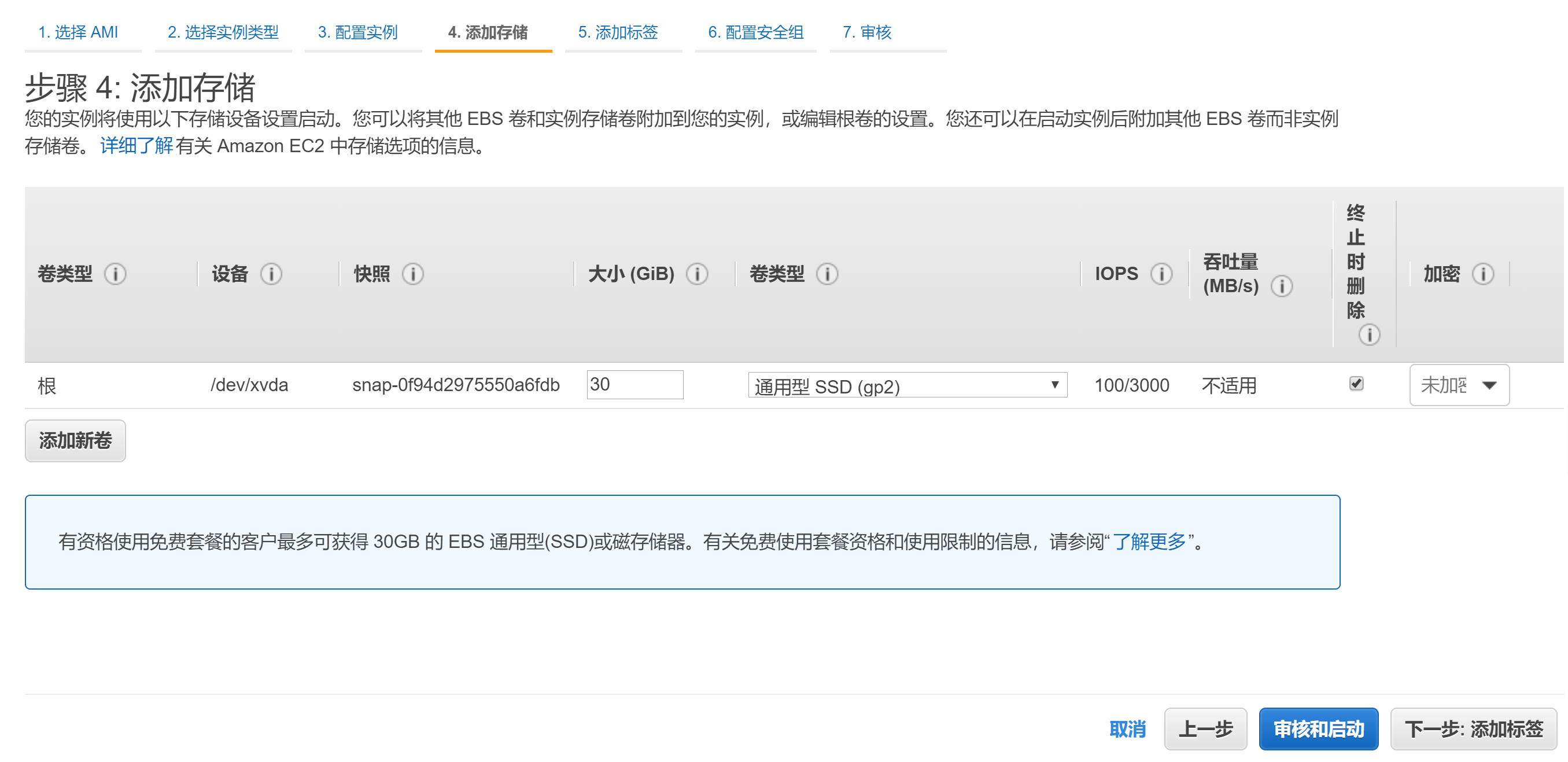Click info icon next to 加密 header
Image resolution: width=1568 pixels, height=762 pixels.
point(1483,274)
